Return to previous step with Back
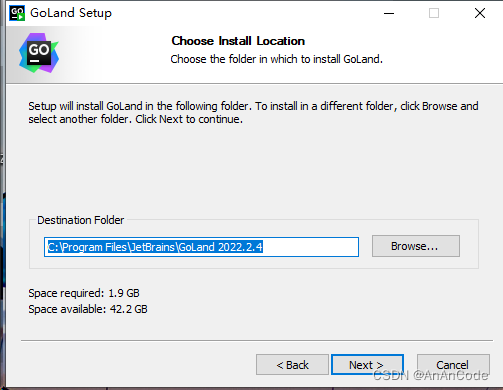This screenshot has width=503, height=390. pyautogui.click(x=292, y=365)
